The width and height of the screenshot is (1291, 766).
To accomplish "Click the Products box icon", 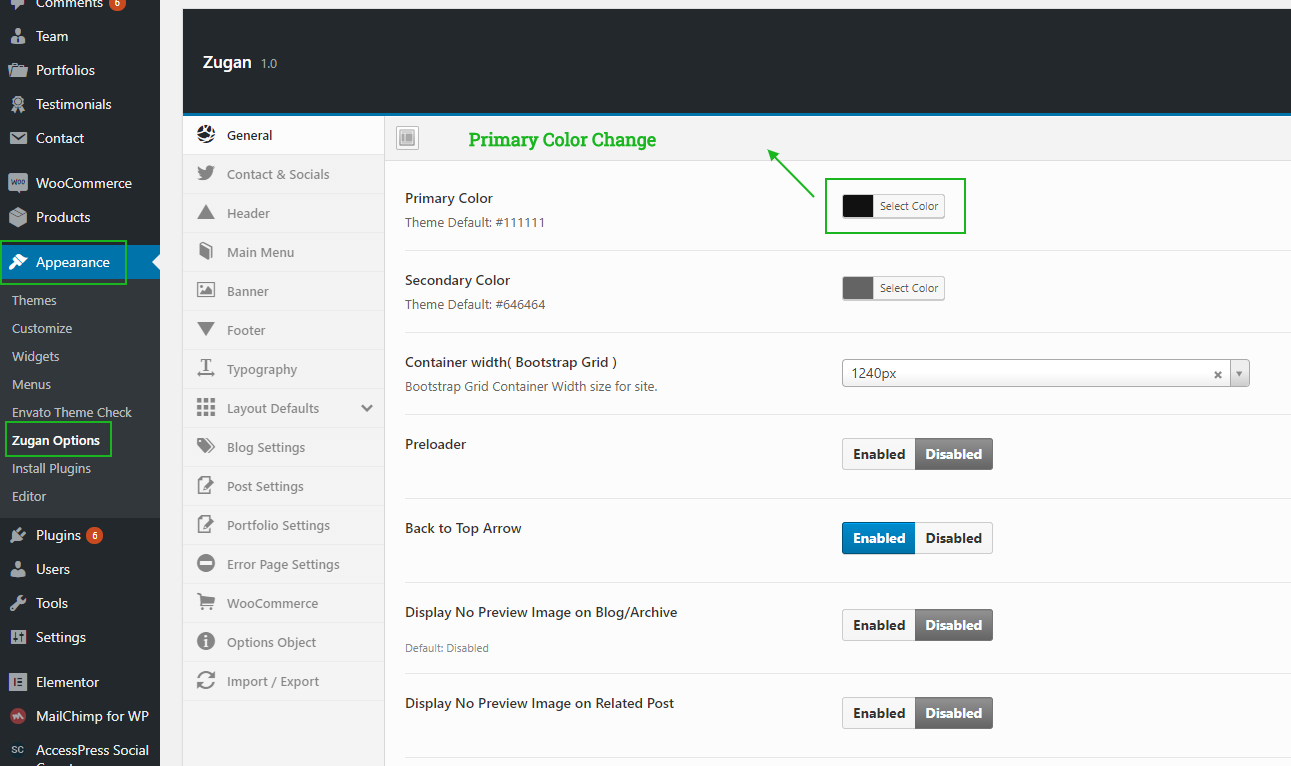I will (x=18, y=217).
